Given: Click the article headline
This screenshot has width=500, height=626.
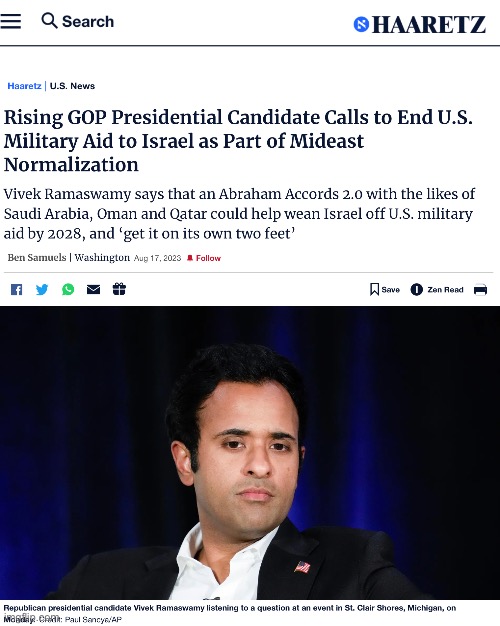Looking at the screenshot, I should [238, 141].
